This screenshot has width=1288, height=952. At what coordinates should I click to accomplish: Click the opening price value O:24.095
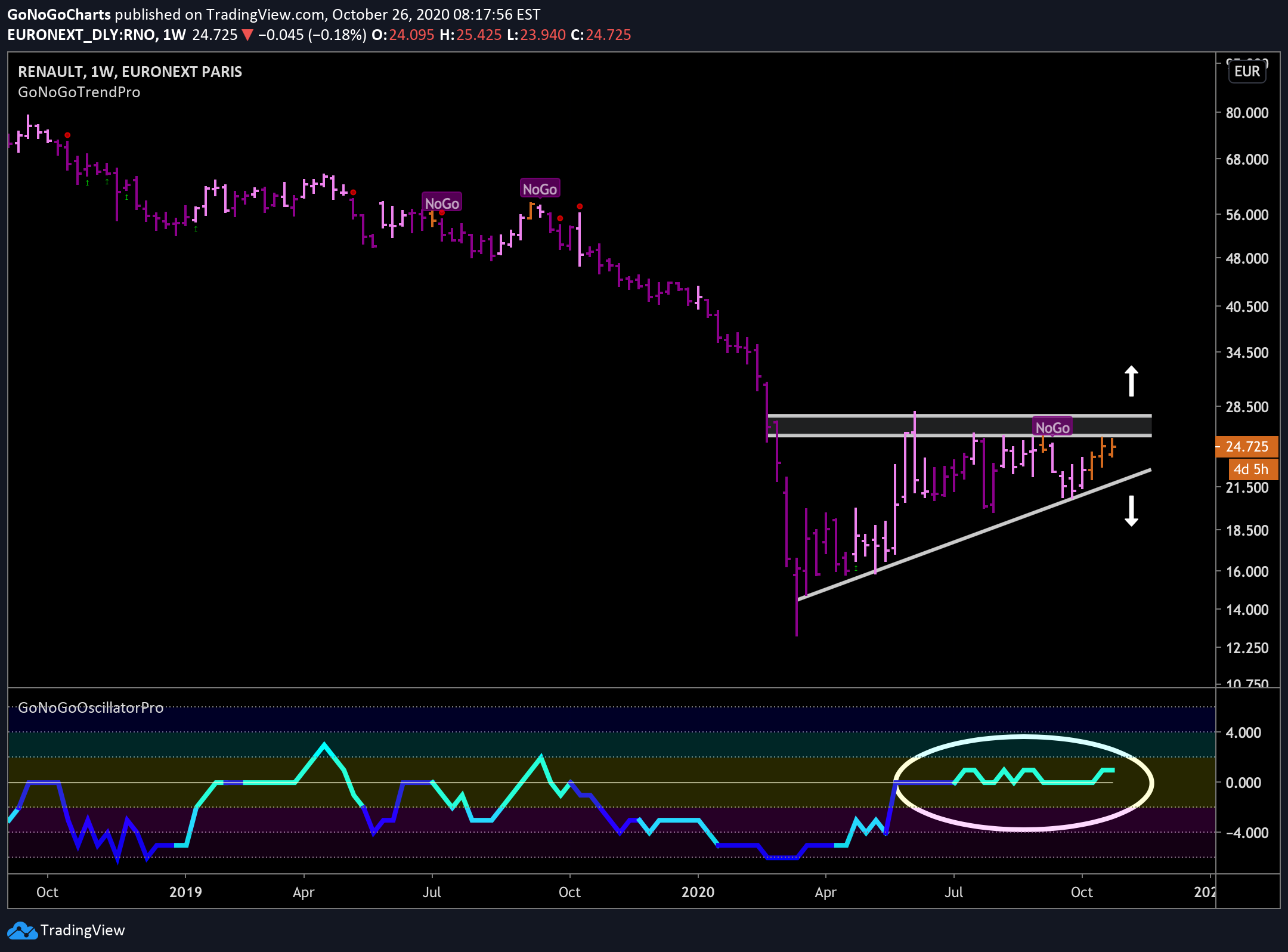tap(403, 35)
